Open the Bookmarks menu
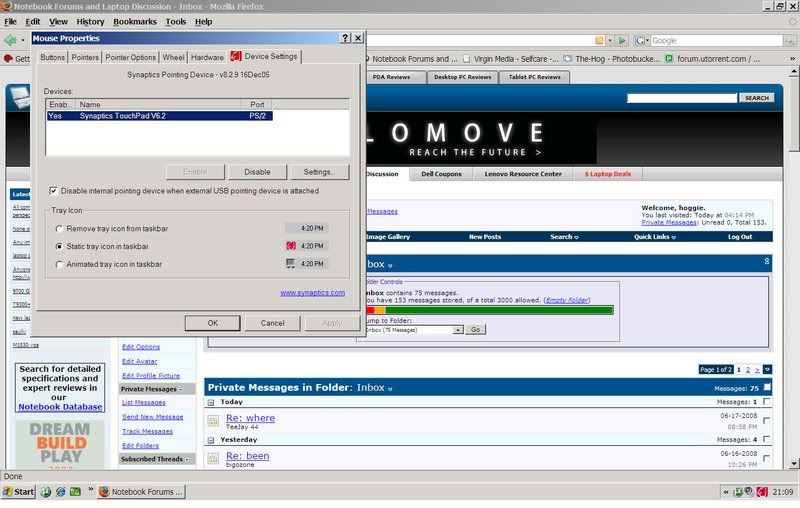800x508 pixels. pyautogui.click(x=135, y=22)
